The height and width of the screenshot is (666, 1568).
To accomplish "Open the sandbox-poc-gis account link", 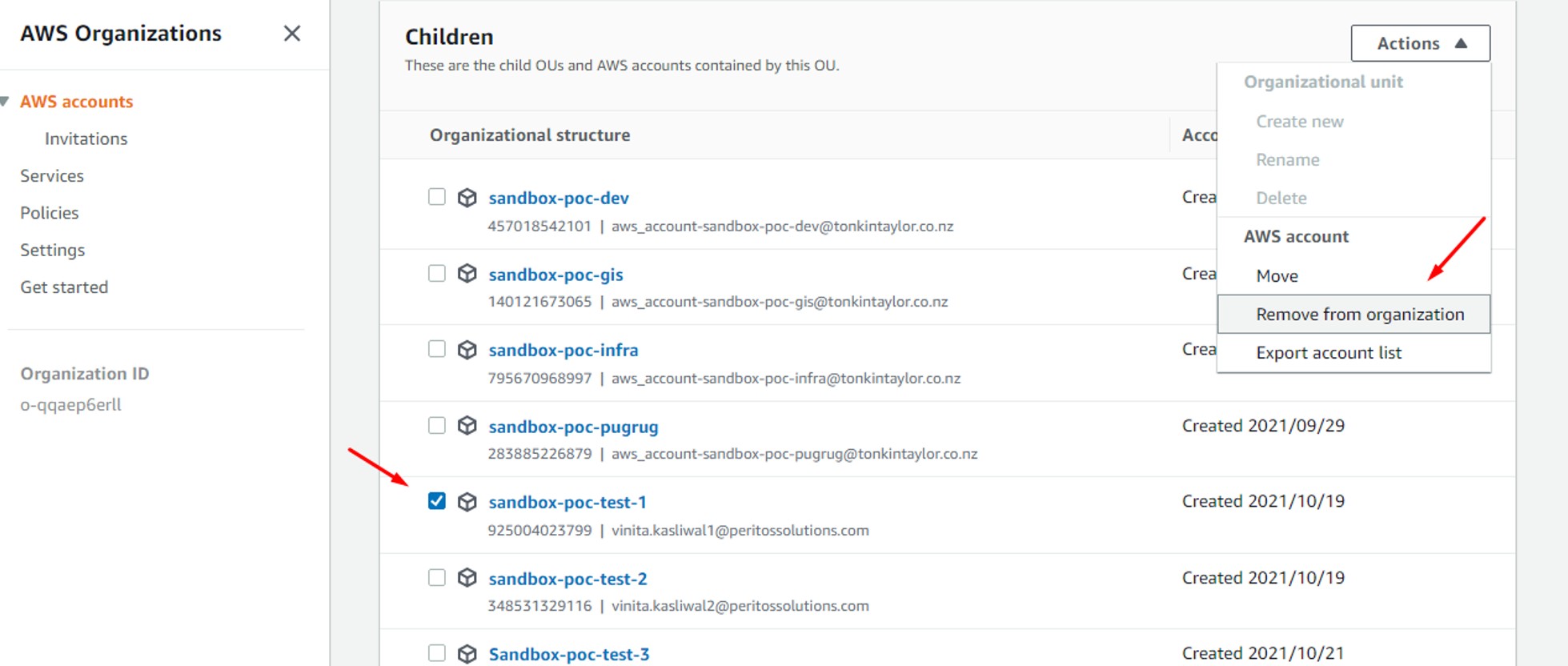I will [x=555, y=275].
